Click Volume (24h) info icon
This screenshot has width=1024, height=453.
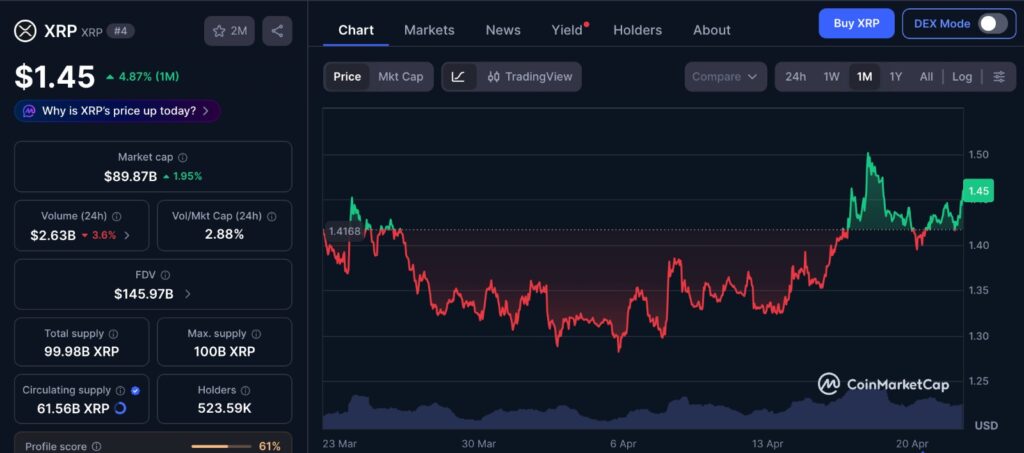[x=116, y=216]
